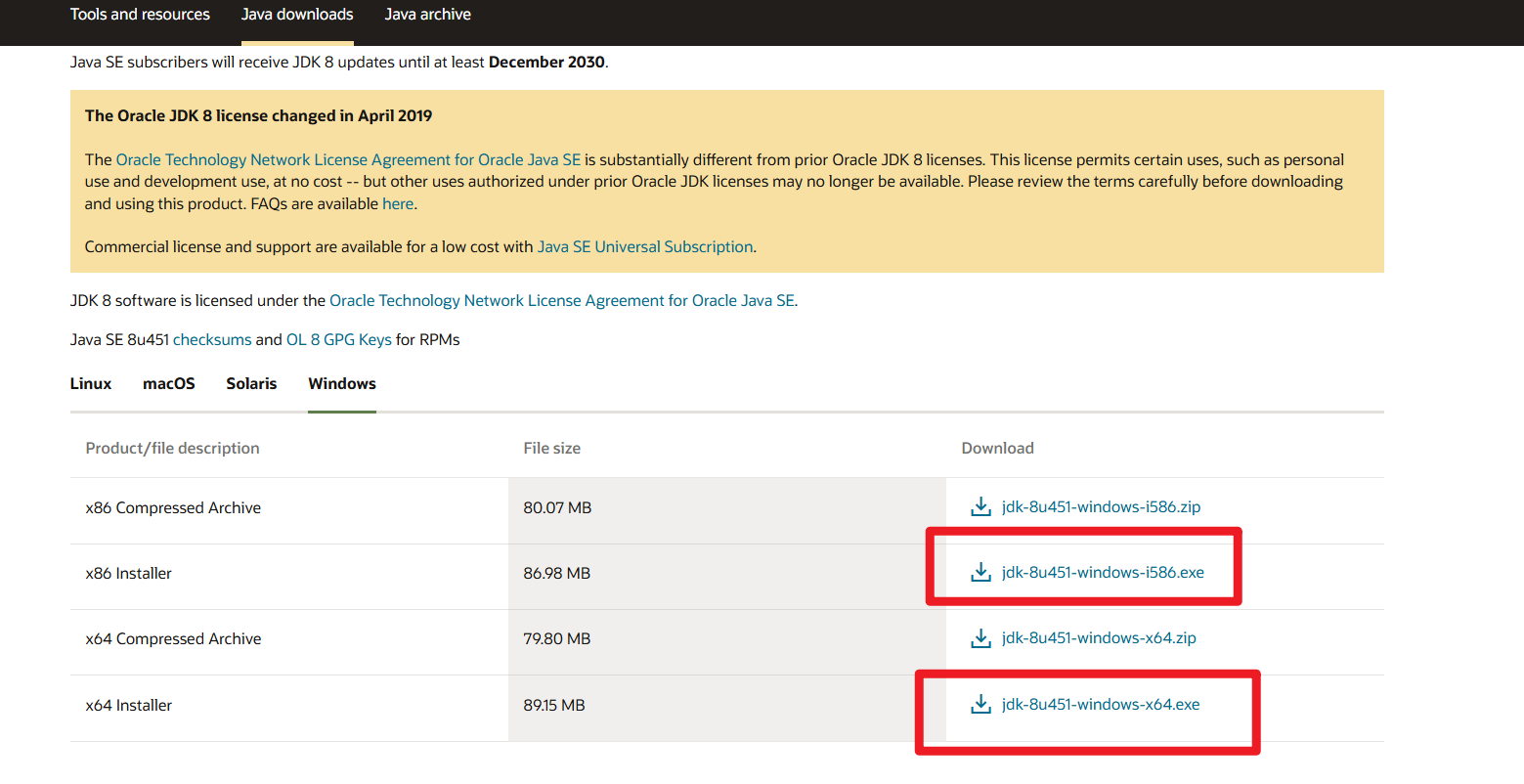
Task: Click the download icon beside jdk-8u451-windows-x64.zip
Action: [980, 637]
